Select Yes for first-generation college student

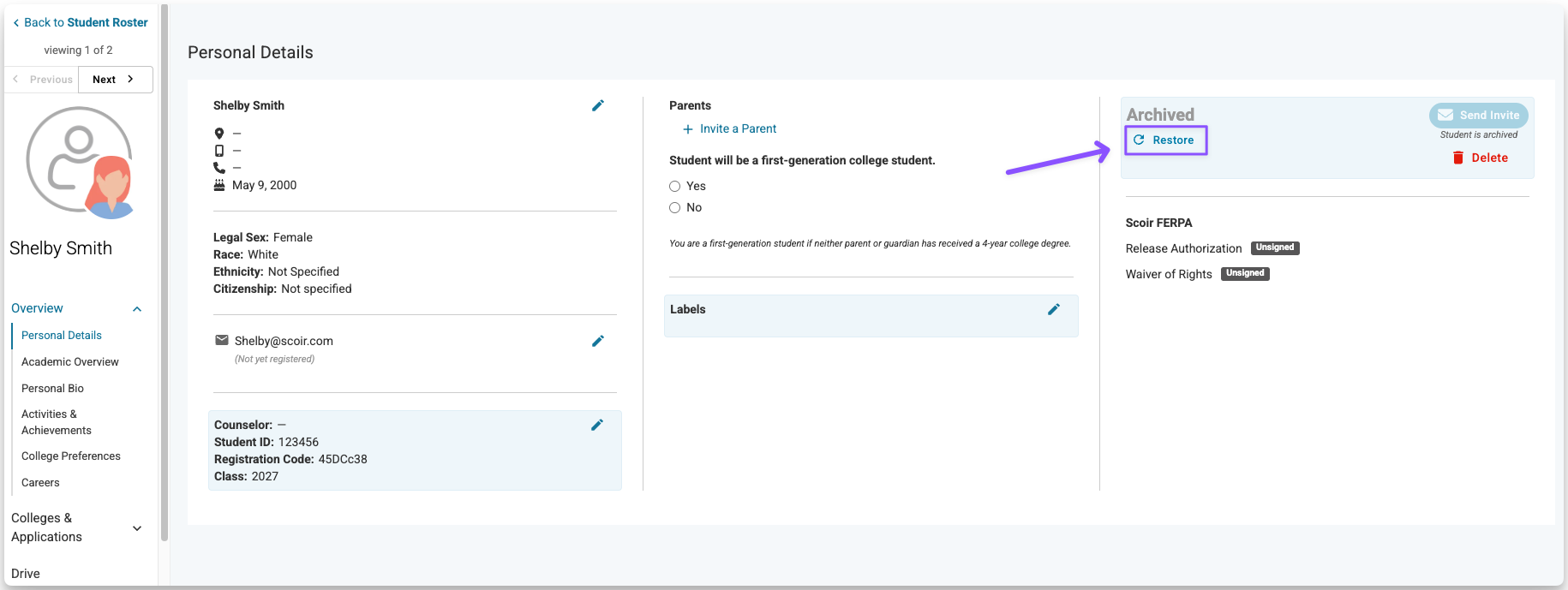(675, 186)
